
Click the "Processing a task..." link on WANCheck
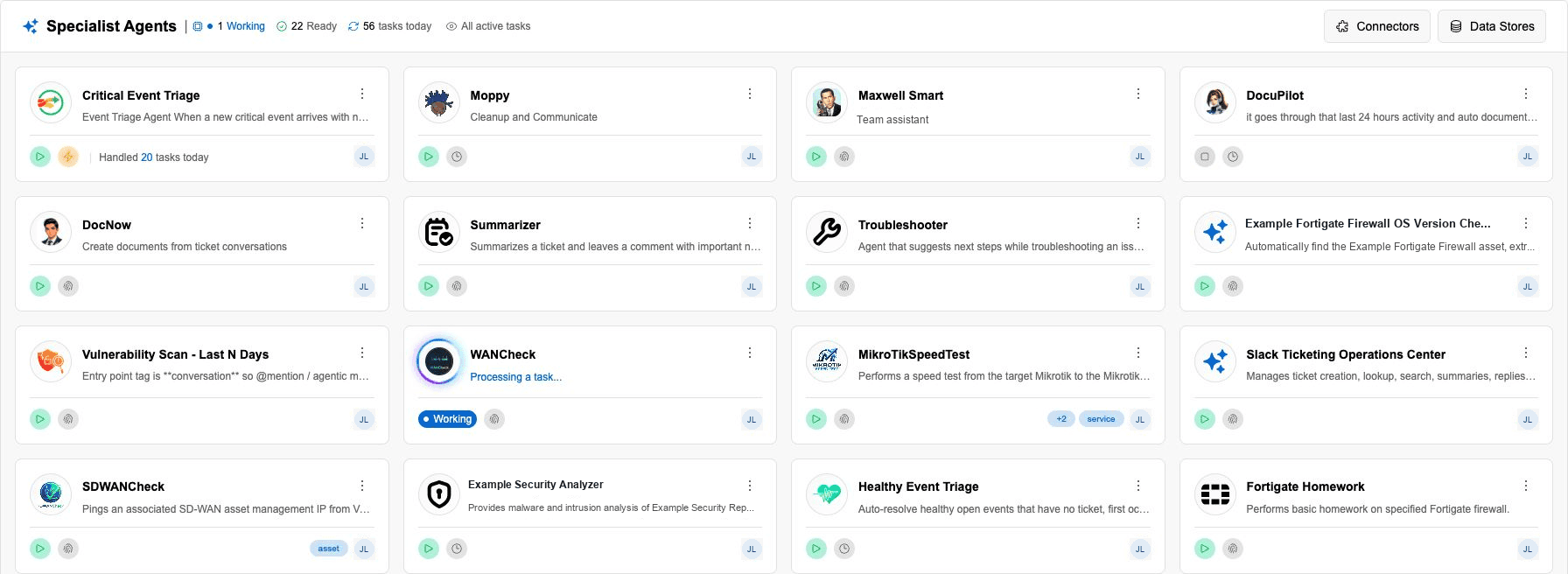pos(516,377)
